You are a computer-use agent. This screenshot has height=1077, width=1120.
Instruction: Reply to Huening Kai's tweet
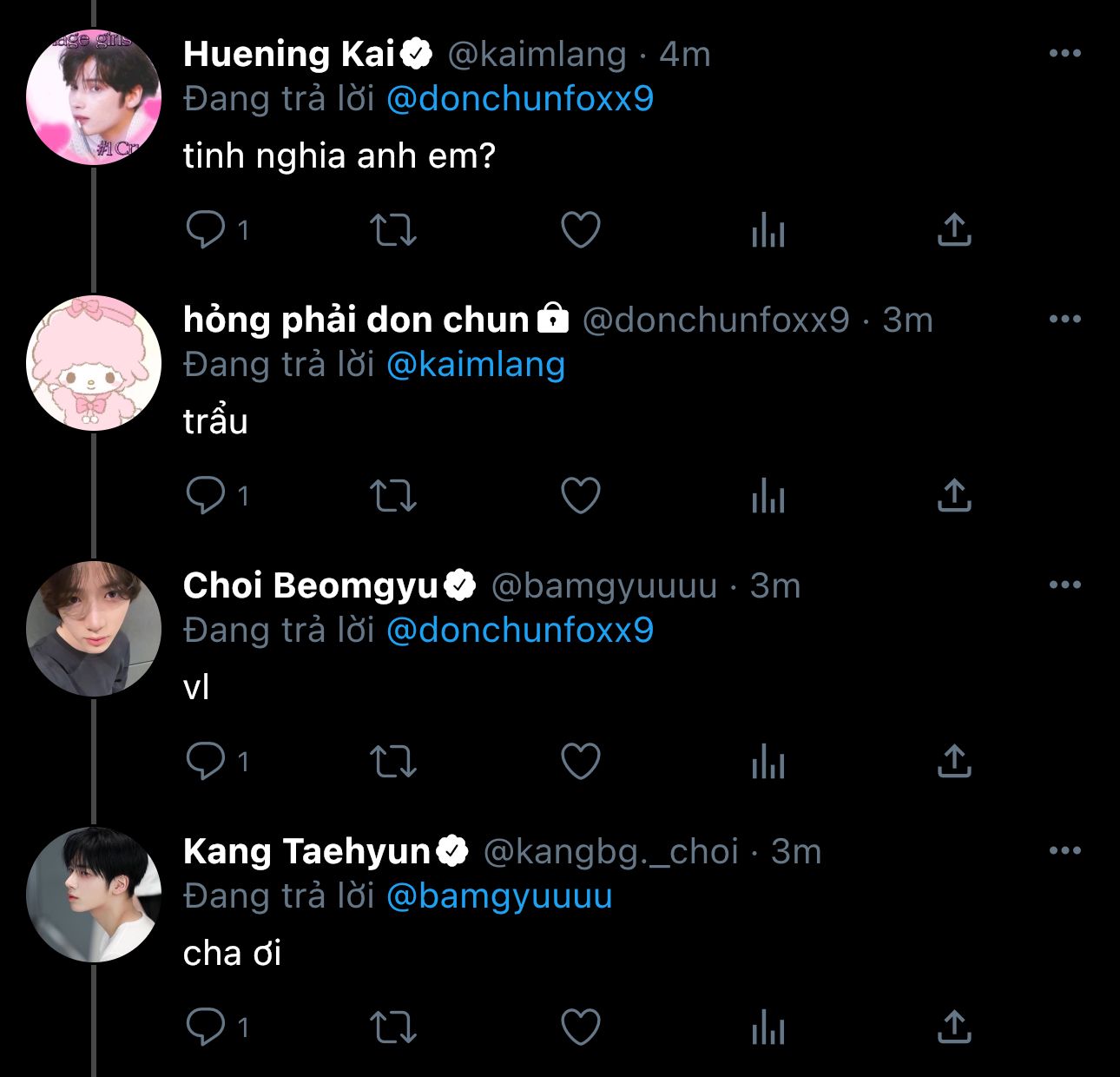click(206, 230)
